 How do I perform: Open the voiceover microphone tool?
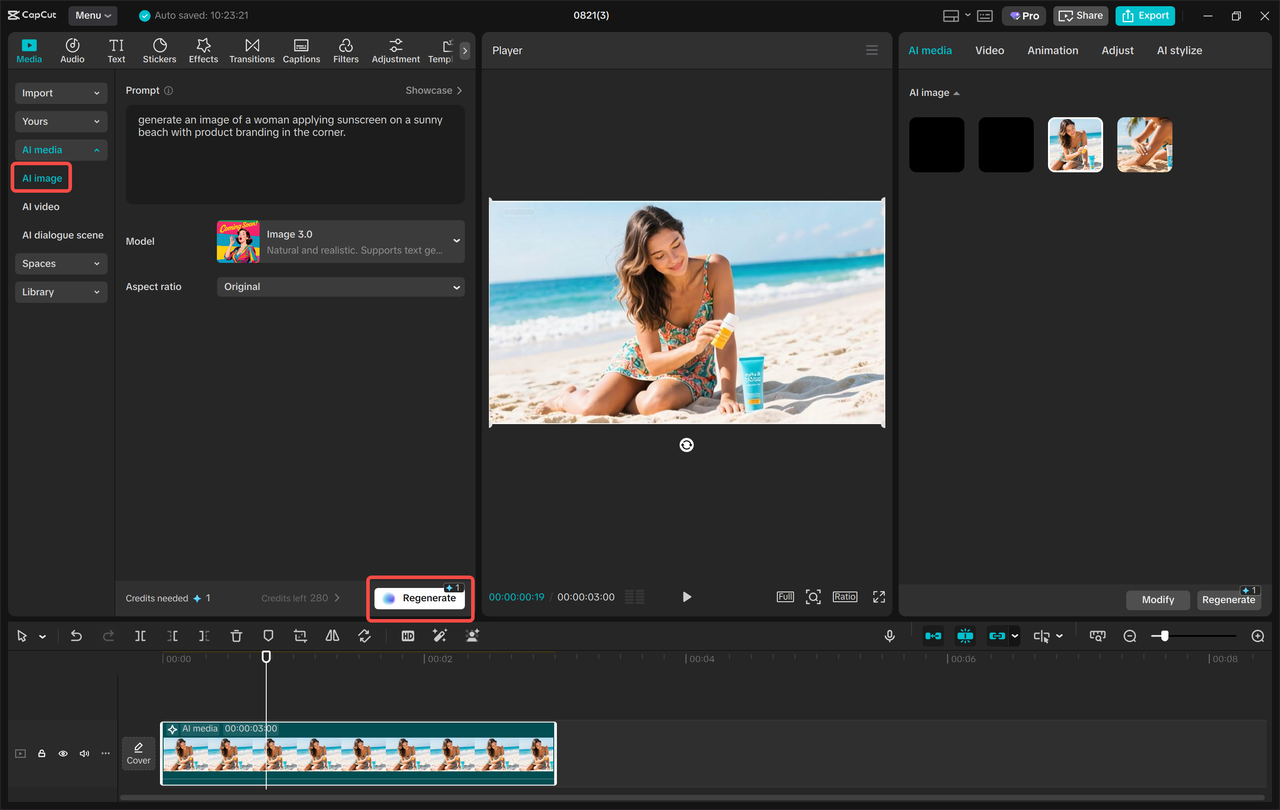pyautogui.click(x=889, y=635)
